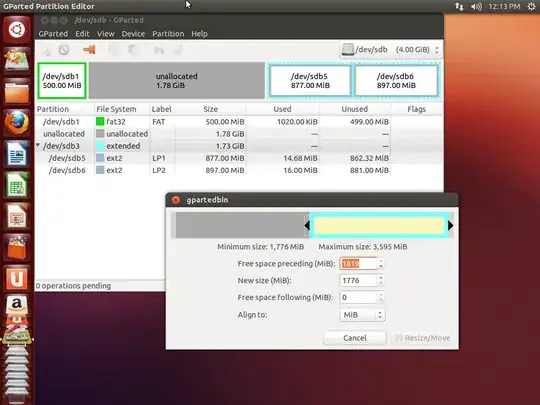
Task: Open the Files manager in the dock
Action: click(17, 92)
